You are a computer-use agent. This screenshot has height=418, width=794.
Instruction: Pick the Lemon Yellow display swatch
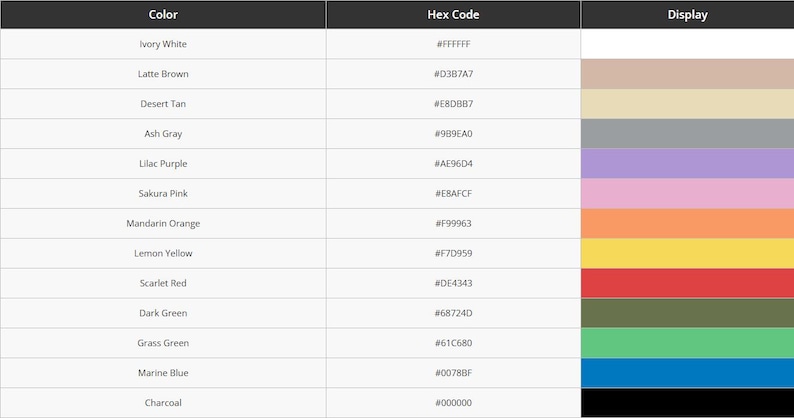pos(688,253)
